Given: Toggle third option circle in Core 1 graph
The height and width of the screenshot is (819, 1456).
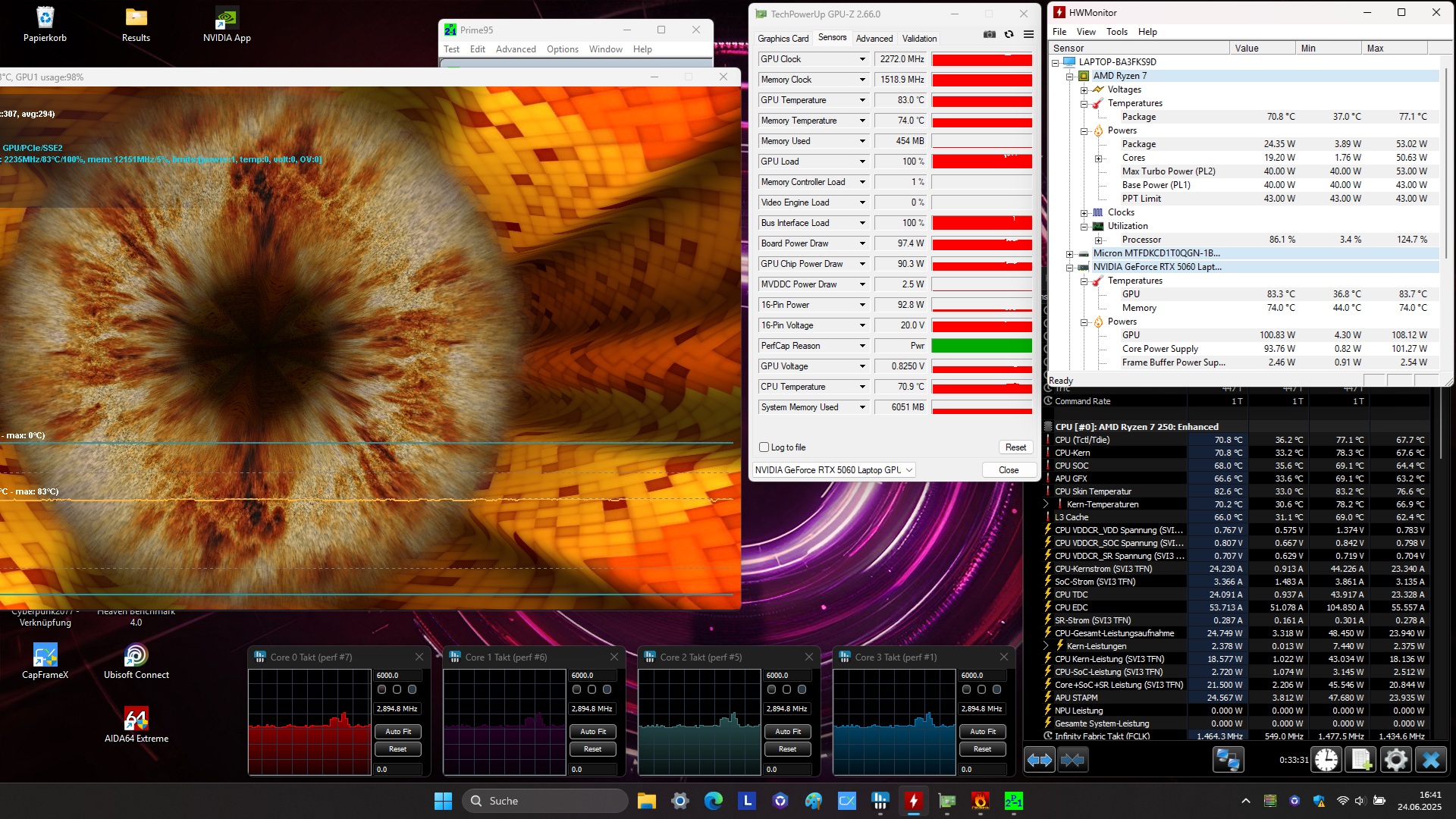Looking at the screenshot, I should pos(607,689).
